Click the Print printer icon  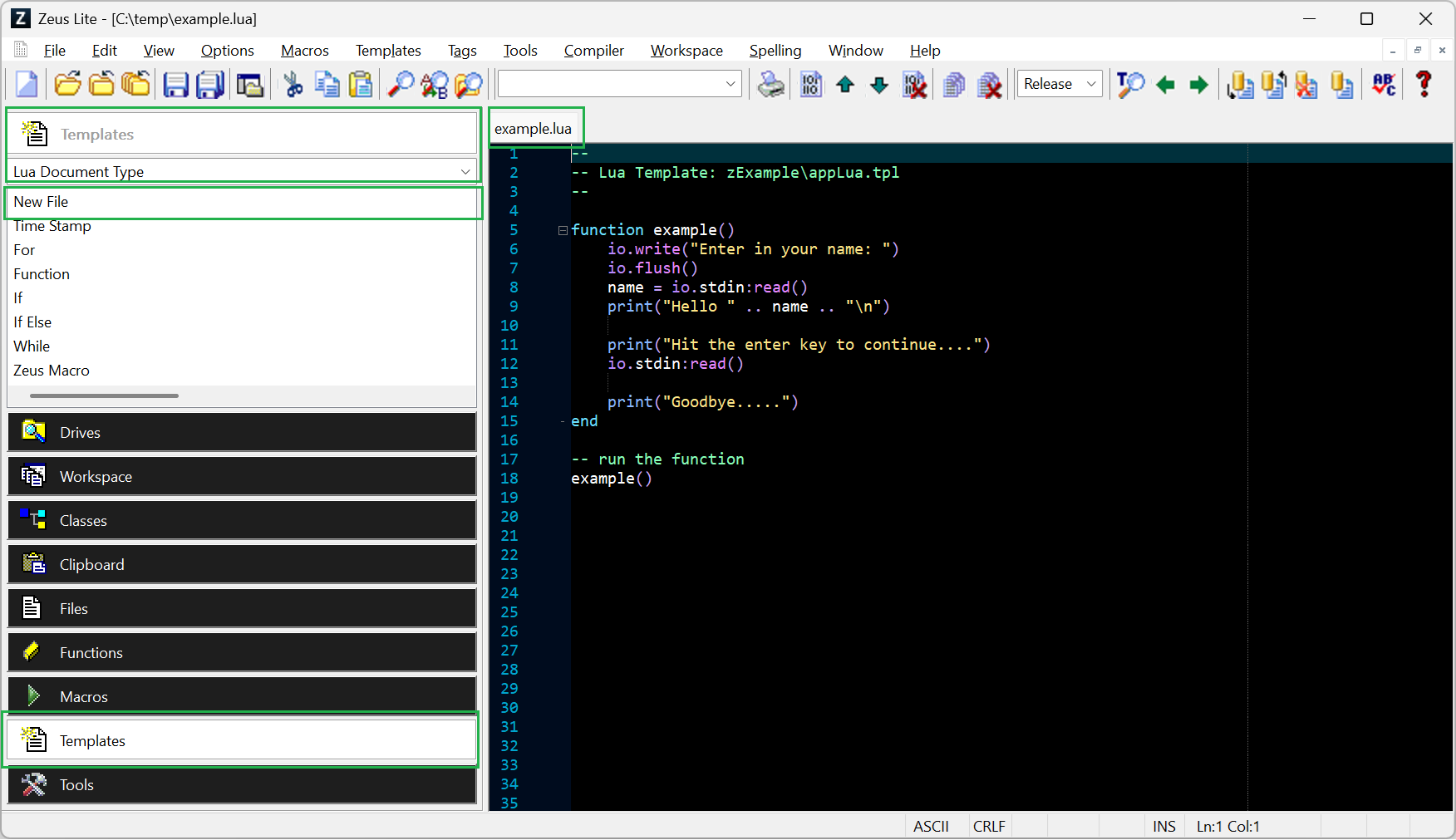[770, 84]
